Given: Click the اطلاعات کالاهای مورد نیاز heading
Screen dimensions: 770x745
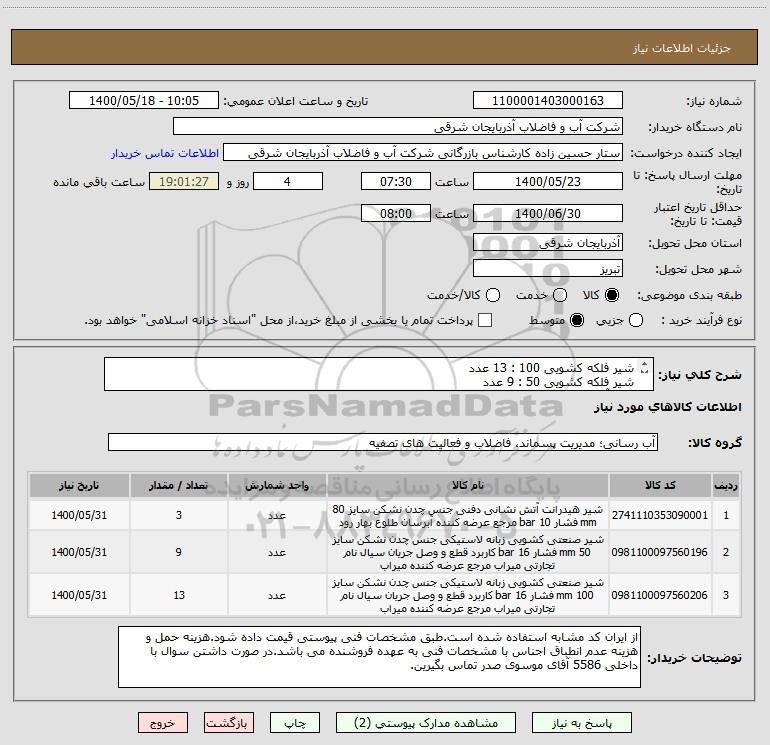Looking at the screenshot, I should click(667, 407).
